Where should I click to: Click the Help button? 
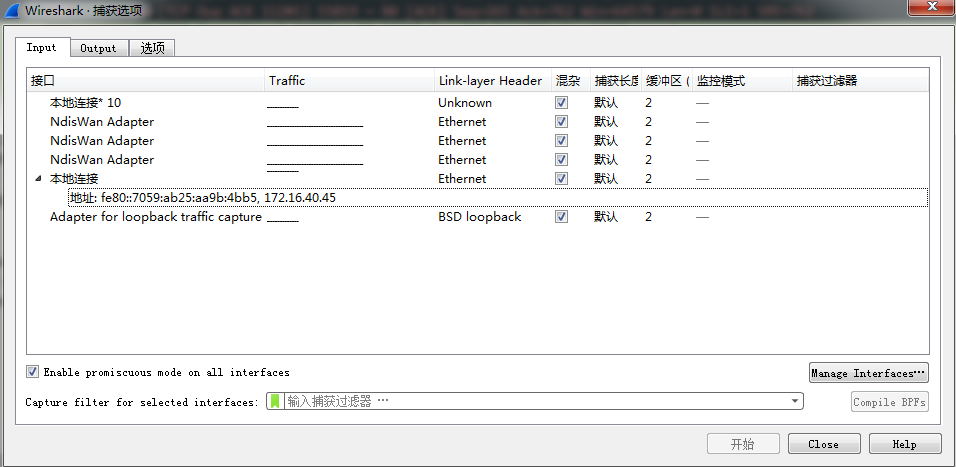click(905, 444)
